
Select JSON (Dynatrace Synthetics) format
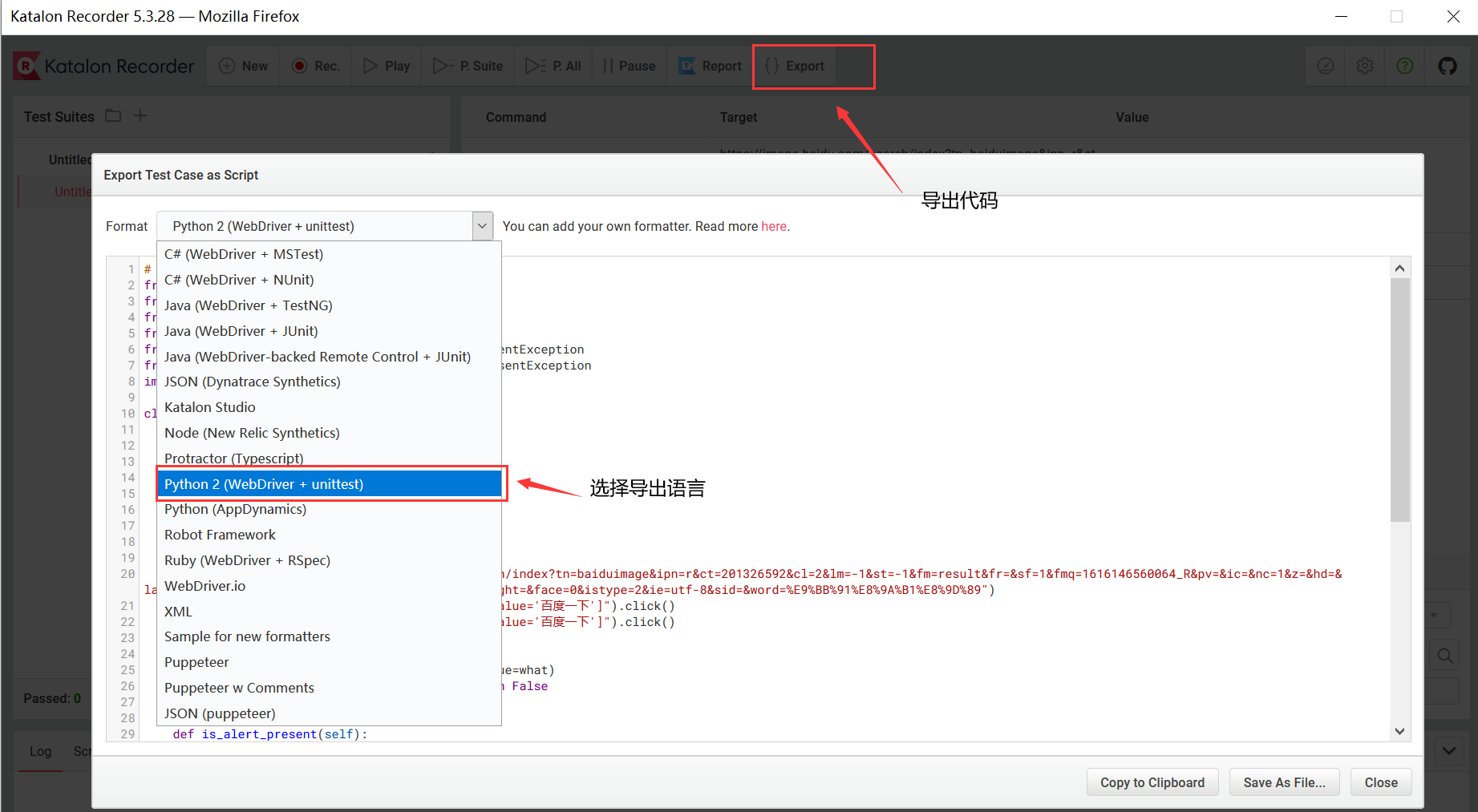point(329,382)
